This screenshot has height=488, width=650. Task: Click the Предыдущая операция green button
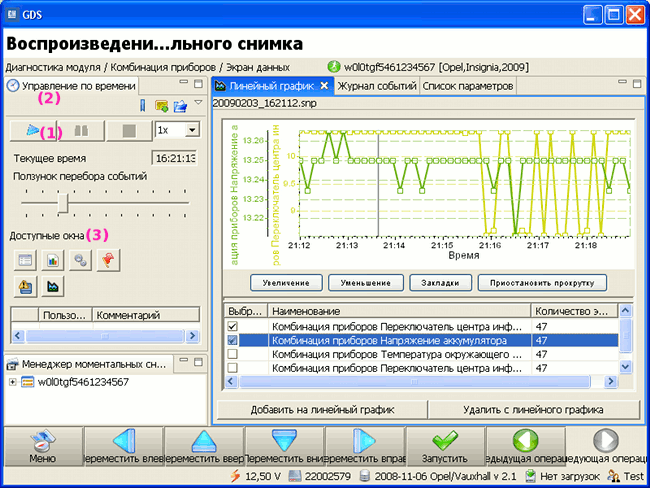tap(525, 447)
